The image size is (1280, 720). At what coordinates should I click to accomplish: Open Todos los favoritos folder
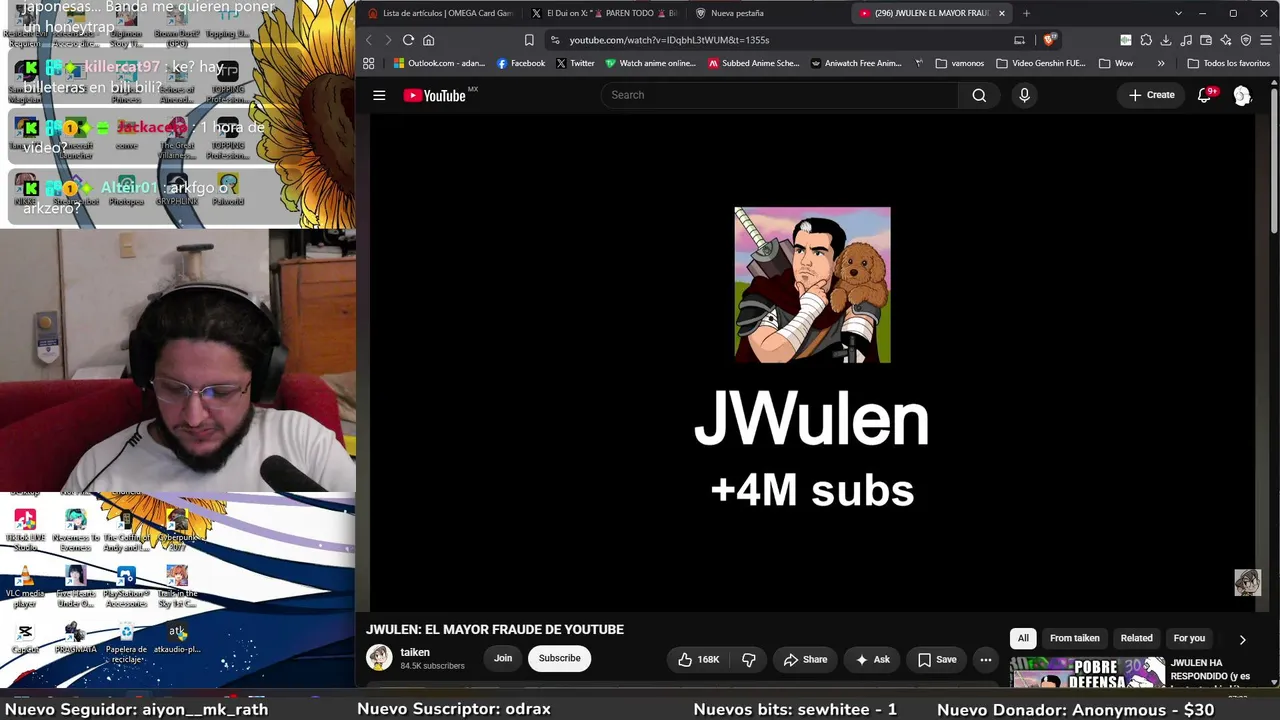[x=1228, y=63]
